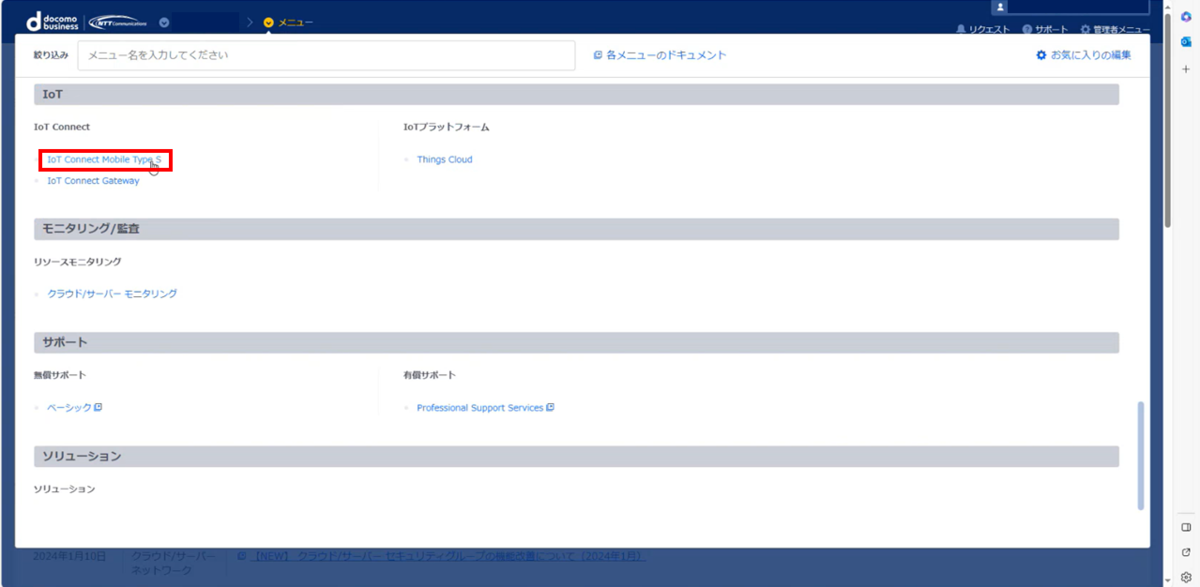The height and width of the screenshot is (587, 1200).
Task: Click the リソースモニタリング subheading
Action: coord(77,262)
